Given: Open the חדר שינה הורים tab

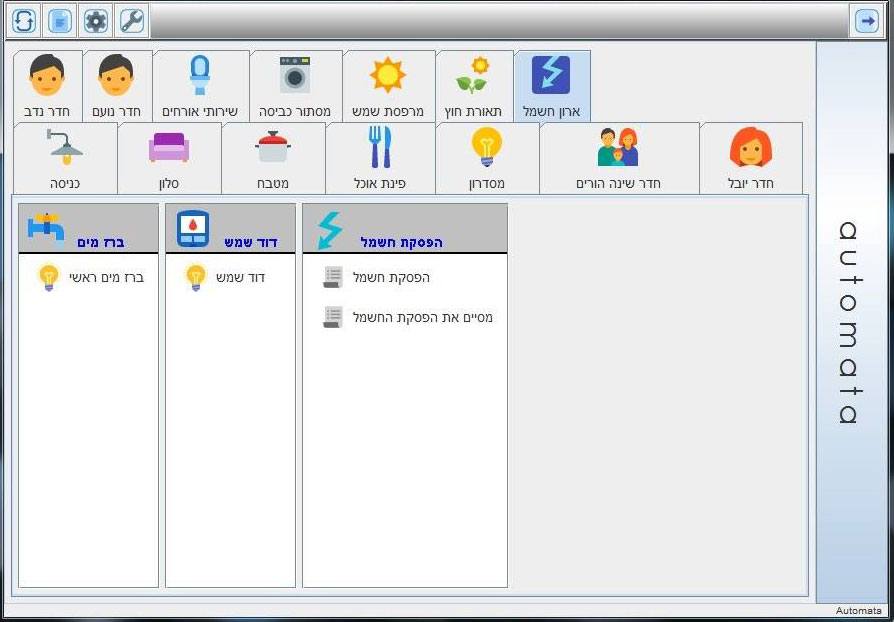Looking at the screenshot, I should [x=618, y=158].
